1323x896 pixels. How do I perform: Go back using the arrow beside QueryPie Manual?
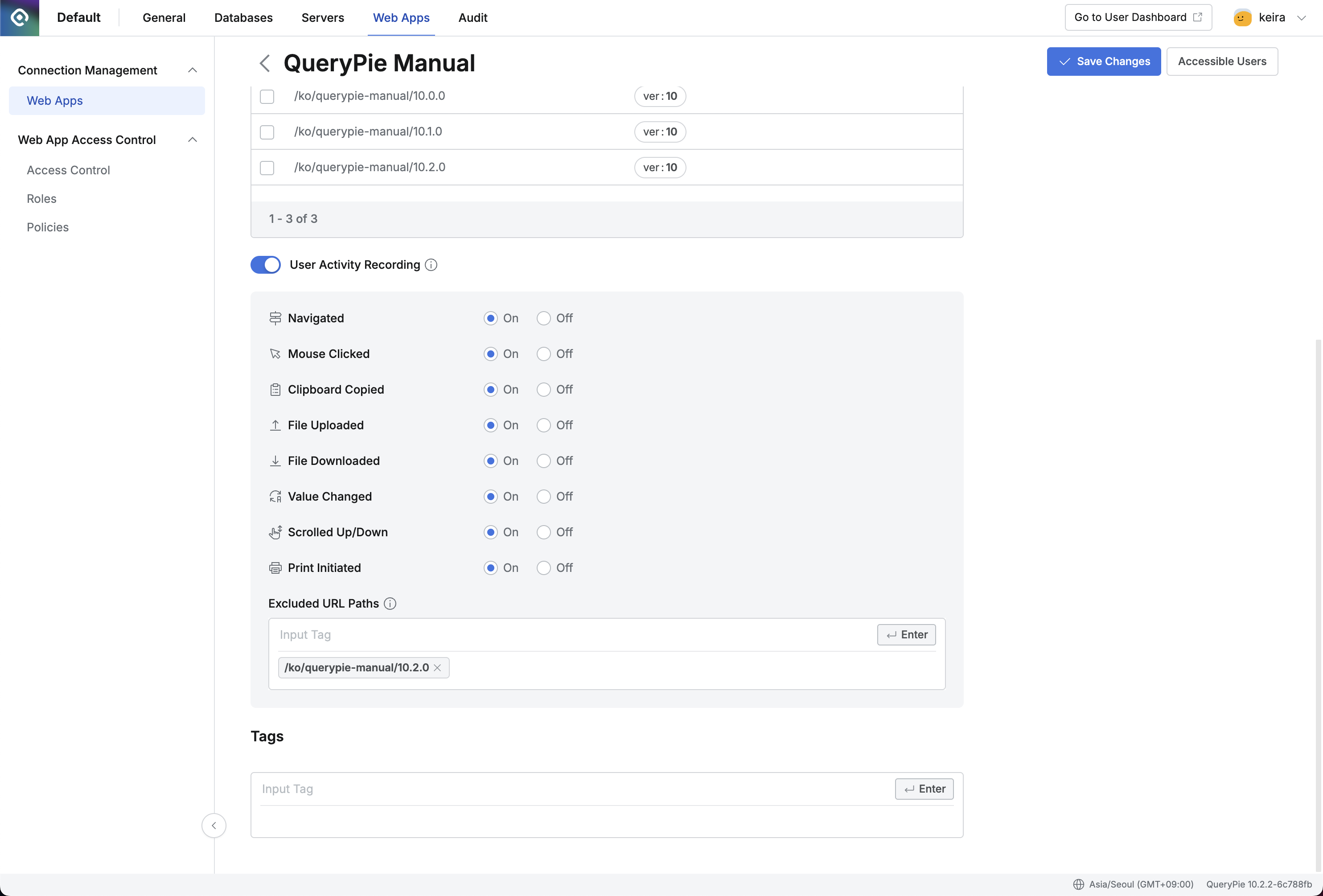265,63
